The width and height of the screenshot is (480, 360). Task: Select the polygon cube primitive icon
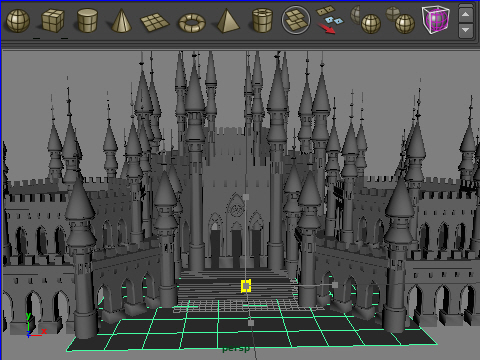53,21
